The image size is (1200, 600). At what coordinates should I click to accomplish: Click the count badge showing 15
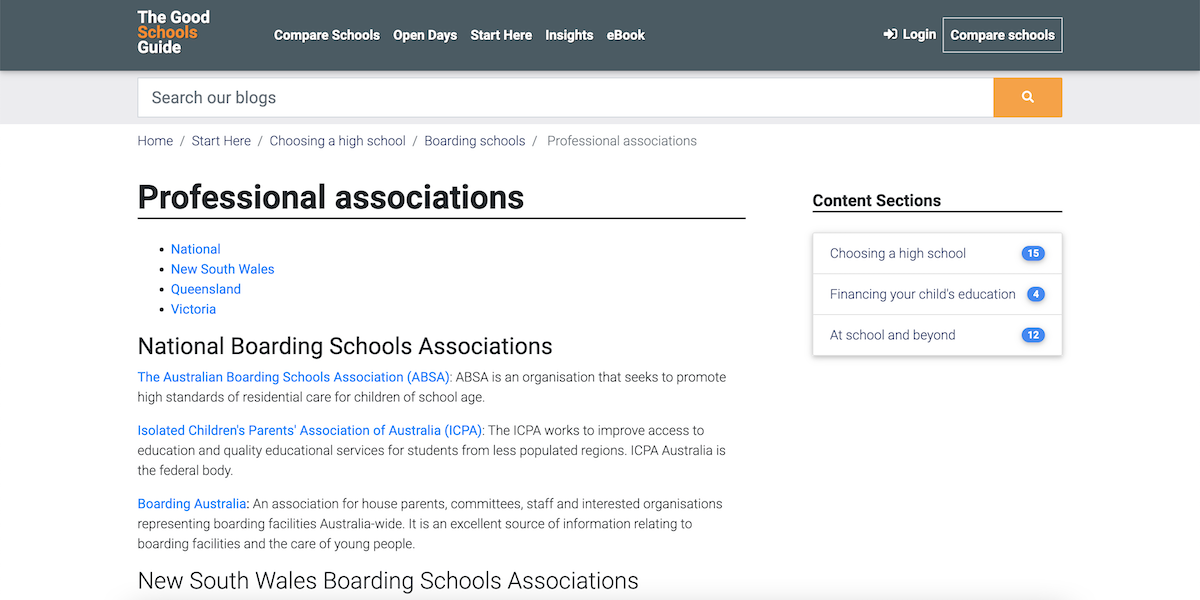(x=1033, y=253)
